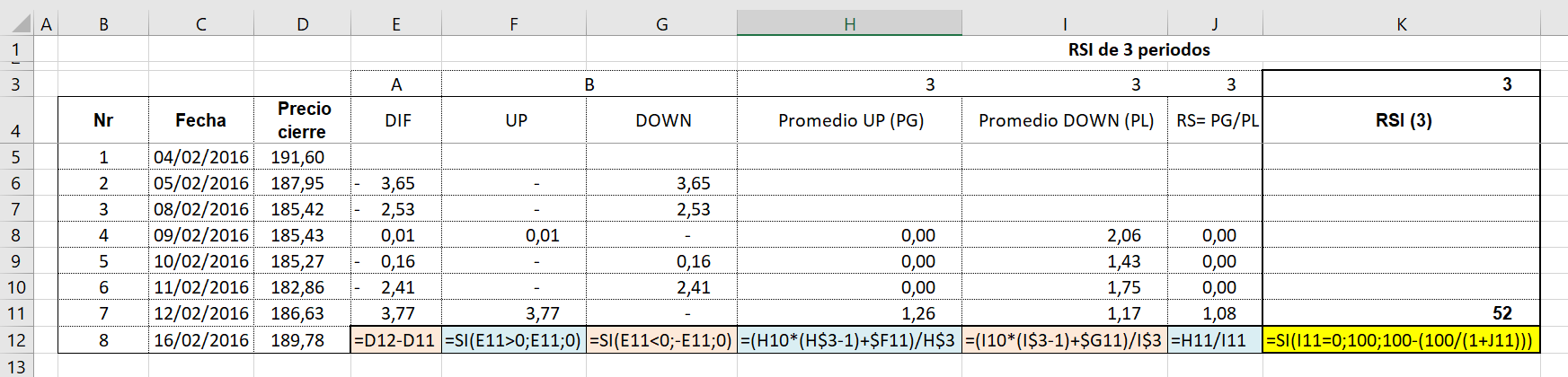Select the row 12 header
Image resolution: width=1568 pixels, height=377 pixels.
pyautogui.click(x=16, y=340)
